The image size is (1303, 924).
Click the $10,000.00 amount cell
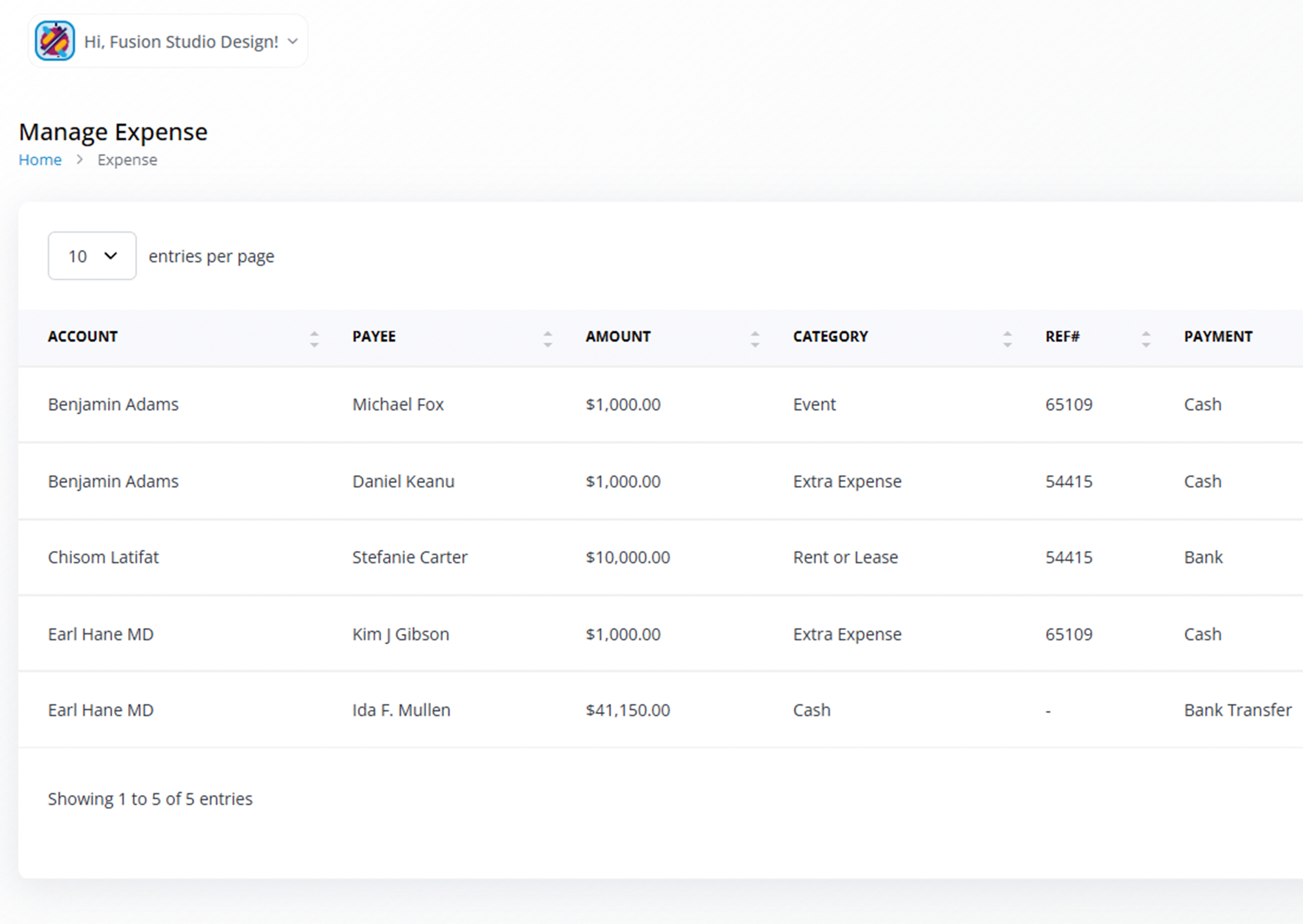coord(628,557)
